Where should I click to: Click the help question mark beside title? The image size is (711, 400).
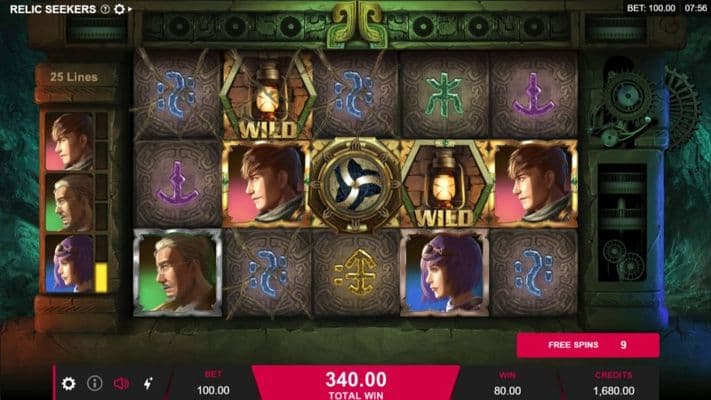point(105,9)
